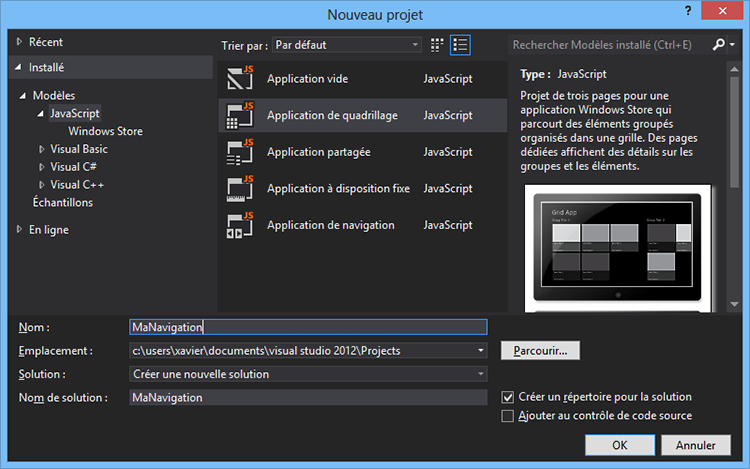Uncheck Créer un répertoire pour la solution
750x469 pixels.
[x=508, y=397]
